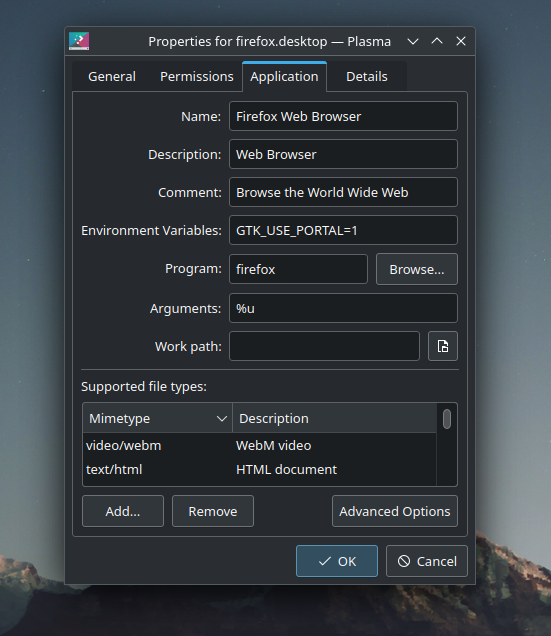Click Browse... to choose a program

[x=417, y=269]
